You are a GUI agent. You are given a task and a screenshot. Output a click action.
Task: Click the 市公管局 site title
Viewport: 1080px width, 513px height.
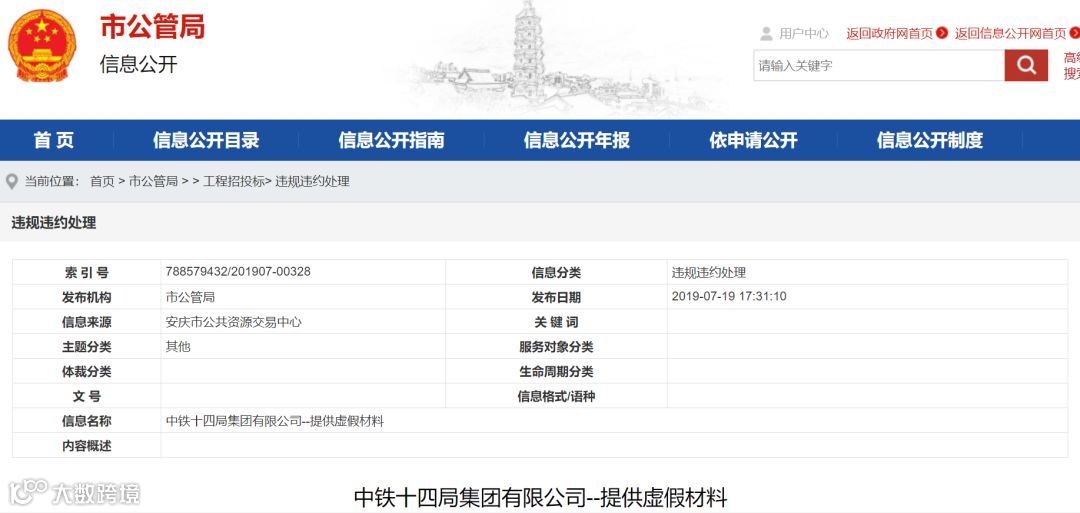[x=152, y=27]
